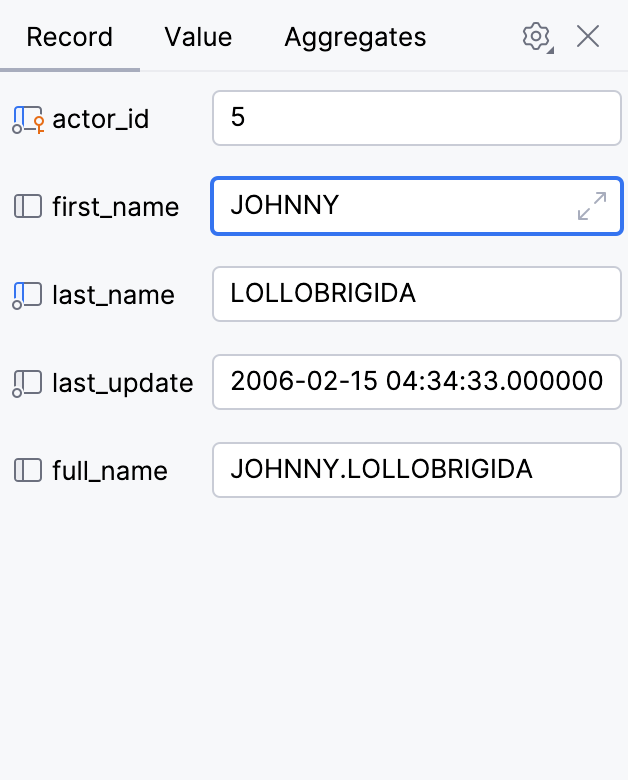Image resolution: width=628 pixels, height=780 pixels.
Task: Click the actor_id column label
Action: click(x=100, y=120)
